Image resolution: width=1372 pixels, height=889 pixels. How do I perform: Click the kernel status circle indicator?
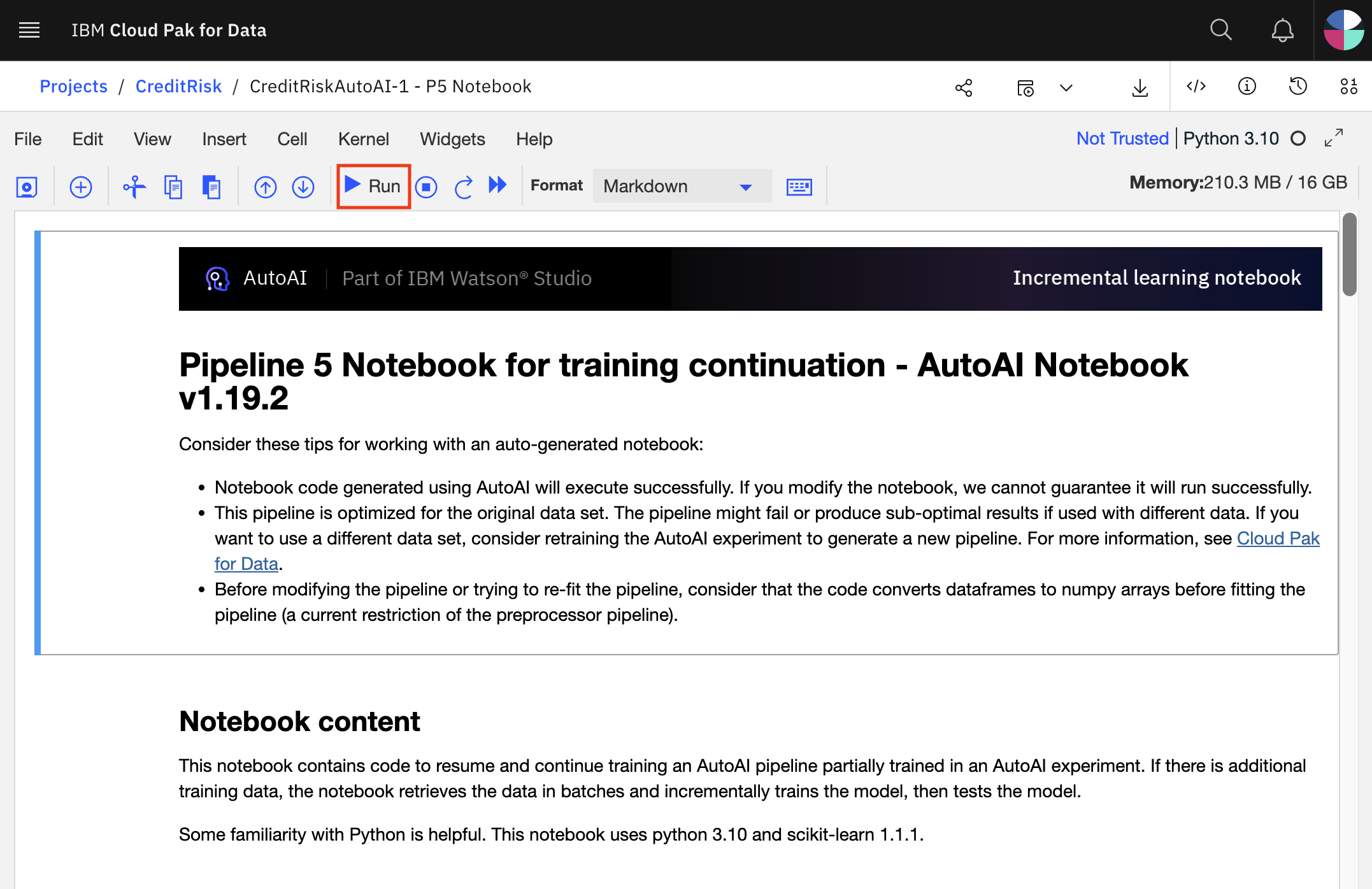pos(1298,138)
